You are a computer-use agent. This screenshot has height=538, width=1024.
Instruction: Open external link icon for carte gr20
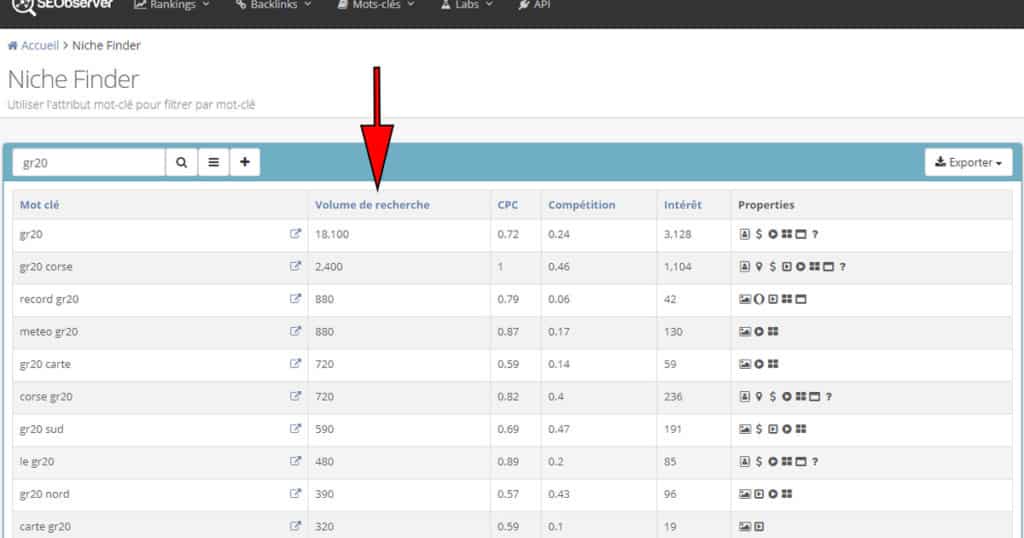pos(295,526)
